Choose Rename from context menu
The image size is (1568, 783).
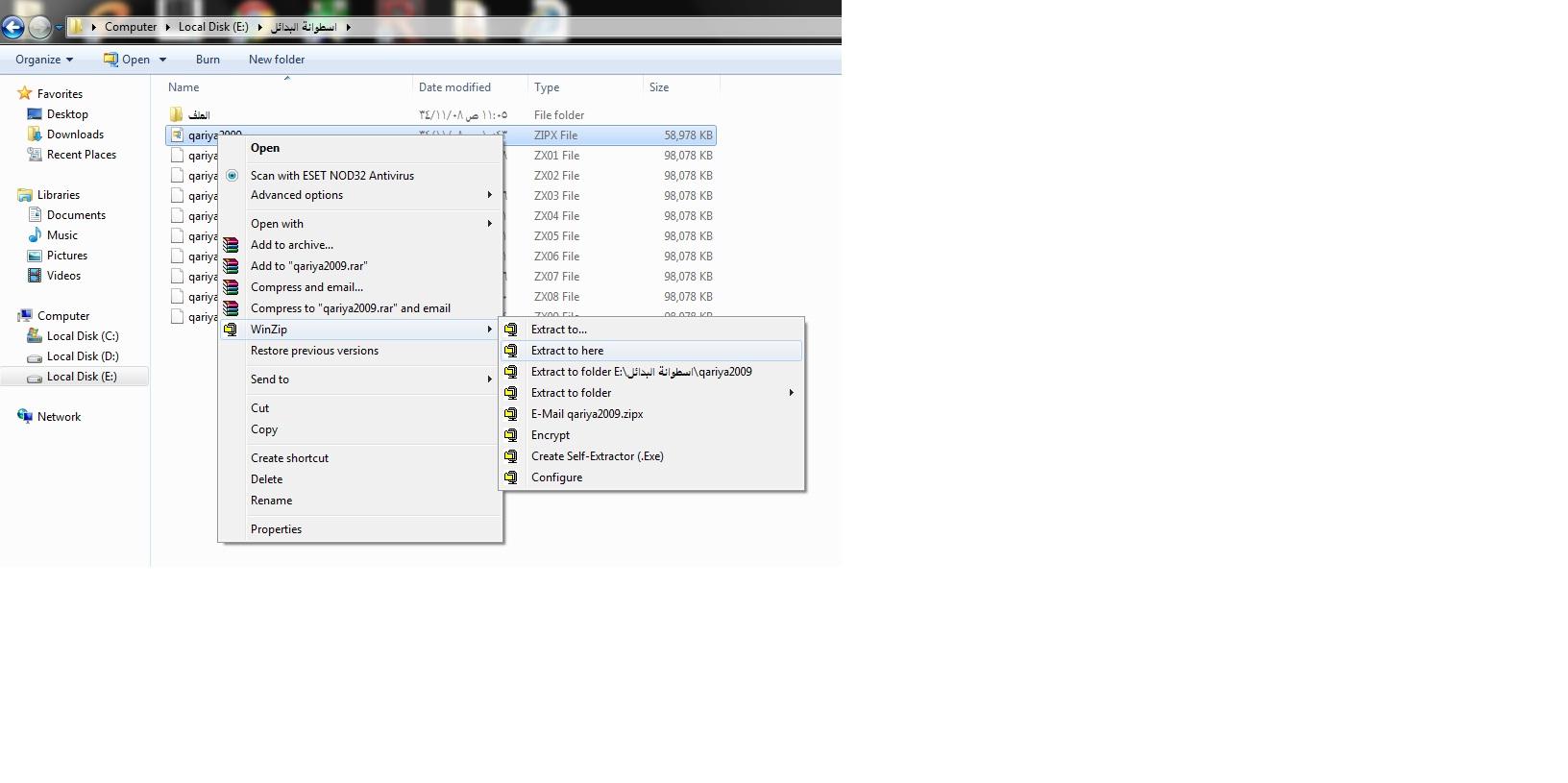[x=360, y=501]
